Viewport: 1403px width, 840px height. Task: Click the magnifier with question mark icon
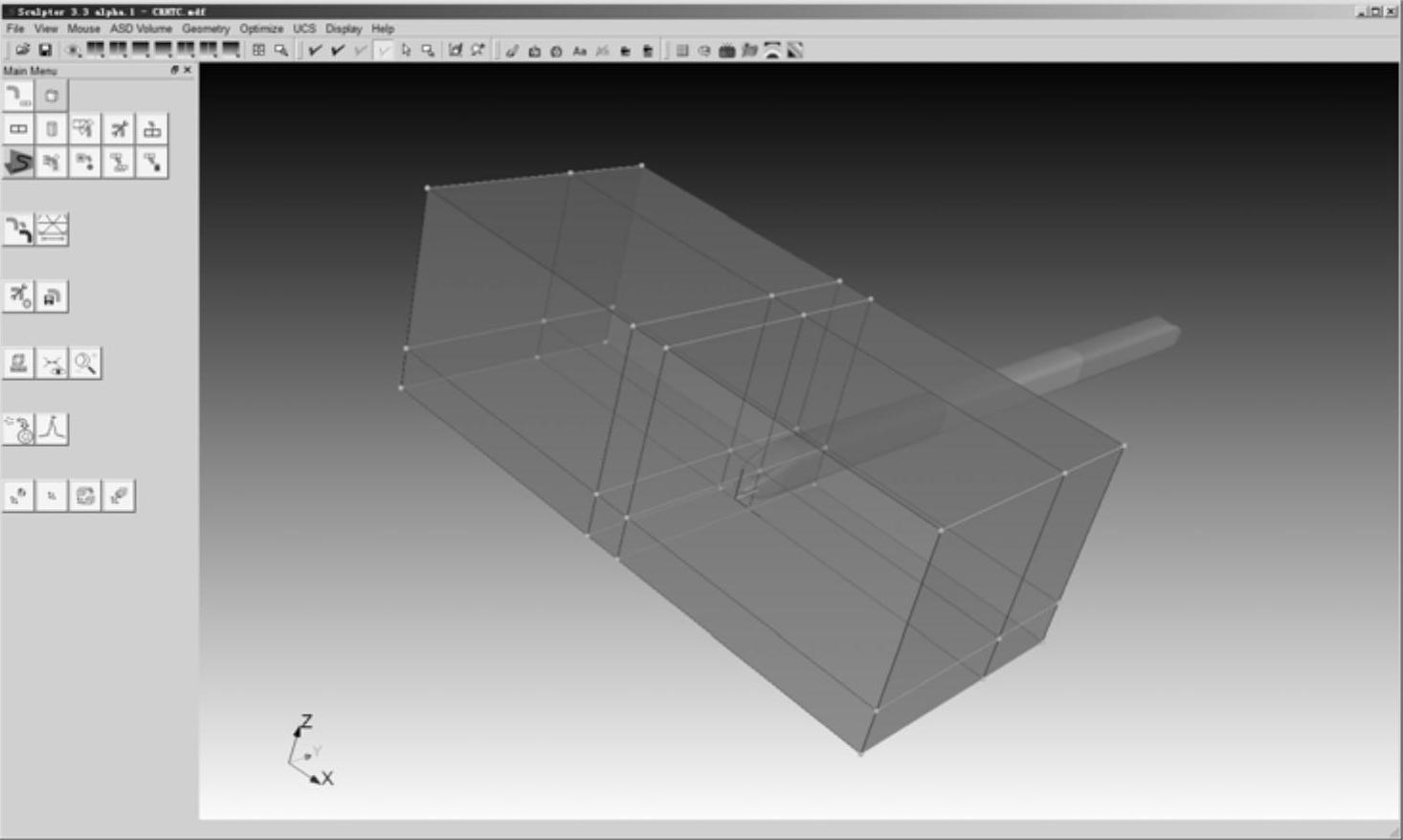click(85, 363)
